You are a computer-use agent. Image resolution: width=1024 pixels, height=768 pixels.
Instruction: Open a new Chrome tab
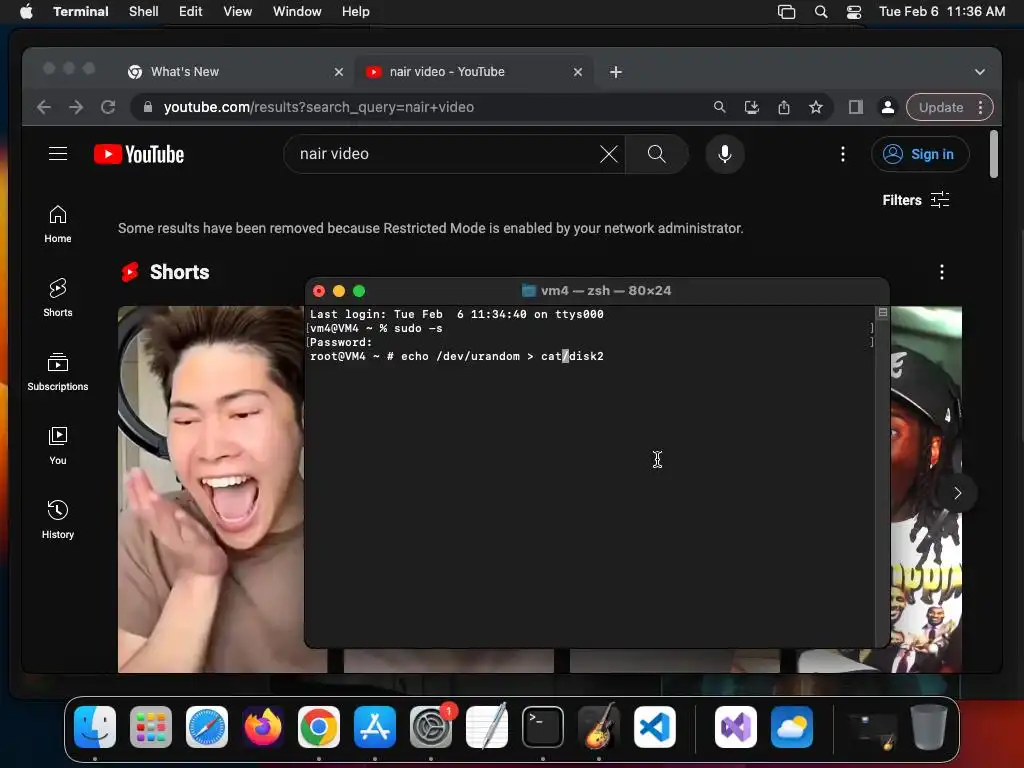coord(615,72)
